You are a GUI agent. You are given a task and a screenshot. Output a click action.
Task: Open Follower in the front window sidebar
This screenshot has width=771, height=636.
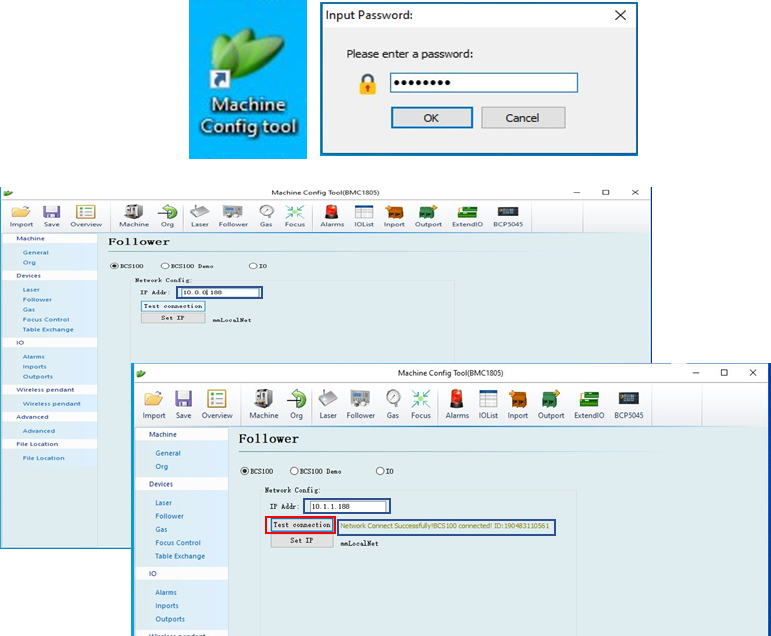(169, 516)
